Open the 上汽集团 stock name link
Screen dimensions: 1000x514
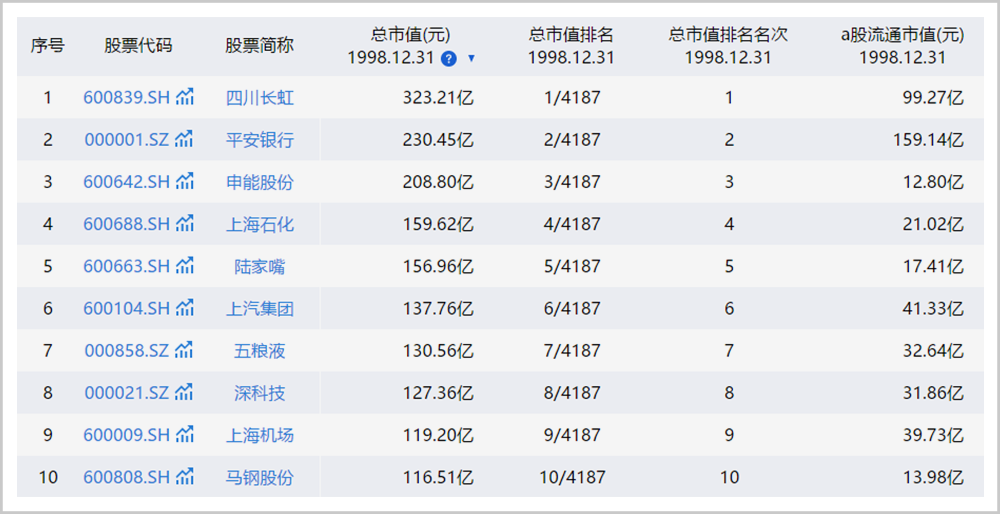pos(260,308)
